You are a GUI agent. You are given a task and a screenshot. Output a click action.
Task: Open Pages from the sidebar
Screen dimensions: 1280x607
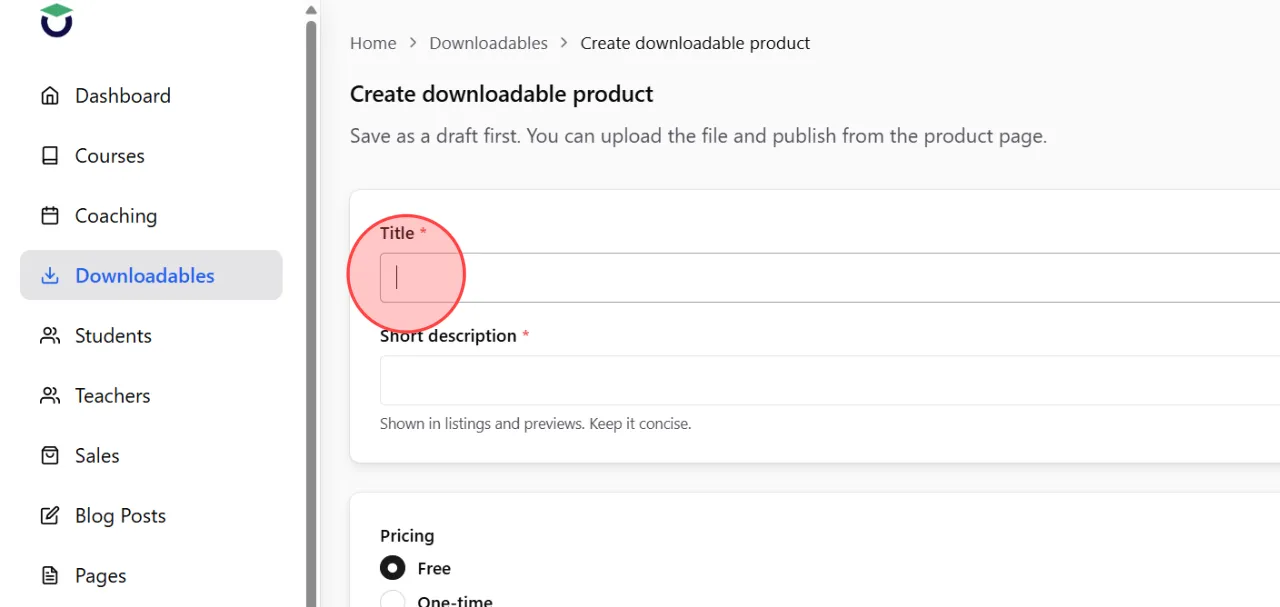click(x=151, y=576)
